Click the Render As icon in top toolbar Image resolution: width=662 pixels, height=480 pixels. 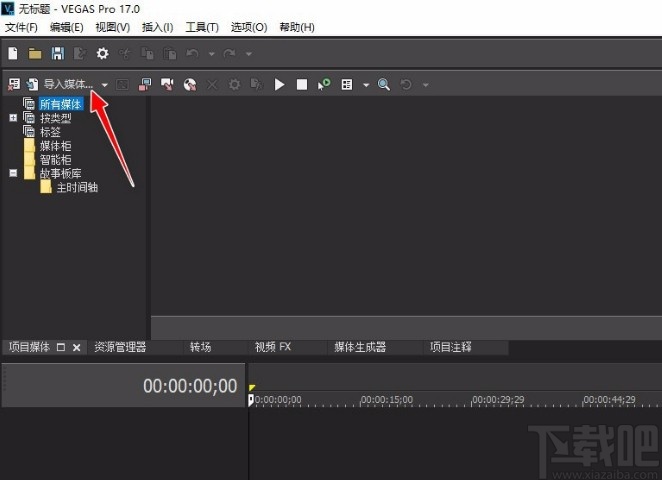80,54
